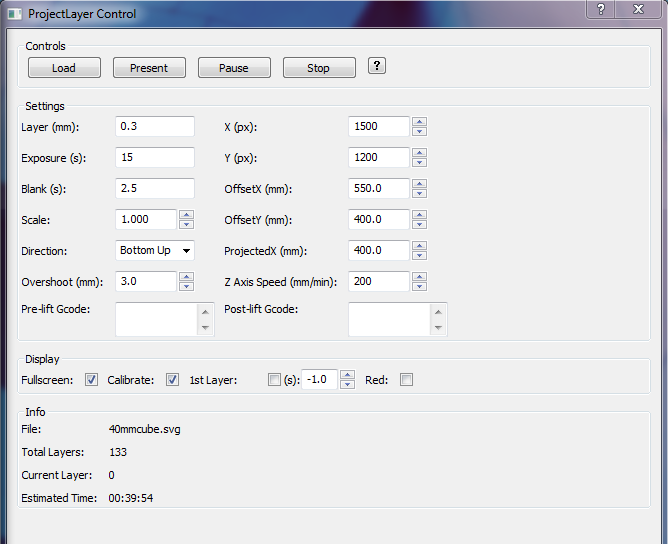Click the Stop button
Screen dimensions: 668x544
[318, 68]
